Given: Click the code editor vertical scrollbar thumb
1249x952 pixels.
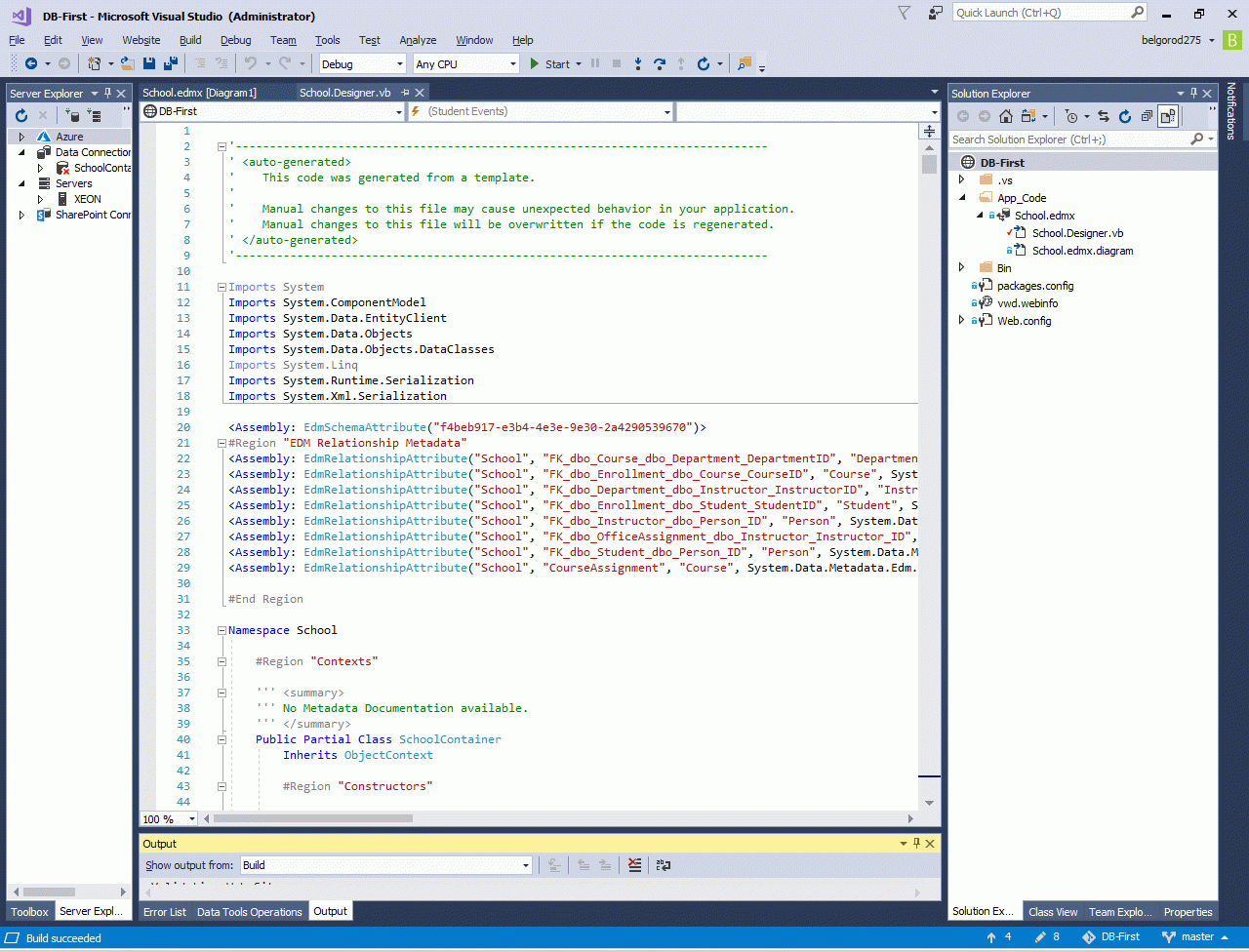Looking at the screenshot, I should [930, 164].
